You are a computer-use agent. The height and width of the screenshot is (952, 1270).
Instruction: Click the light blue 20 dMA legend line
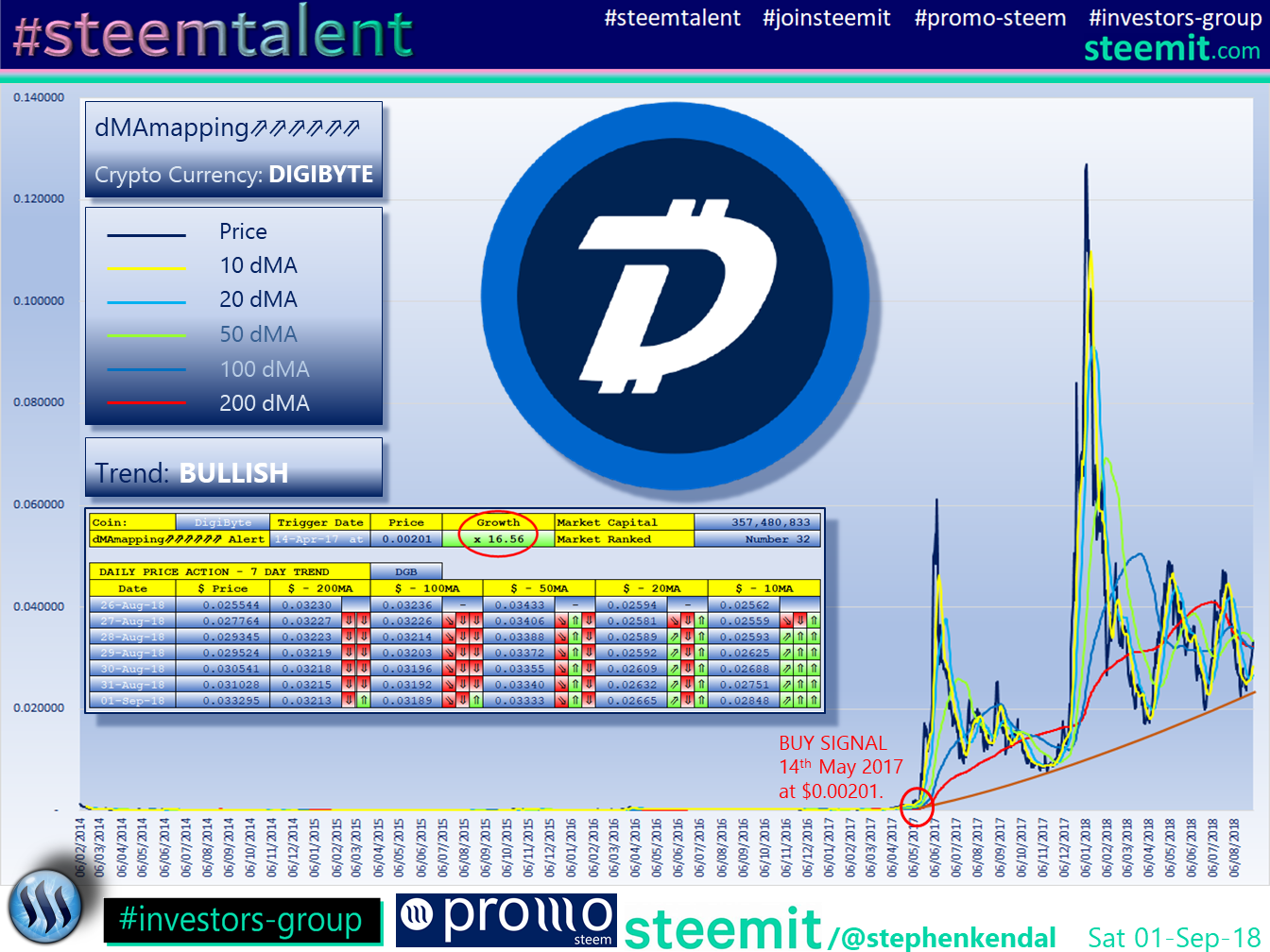(146, 302)
